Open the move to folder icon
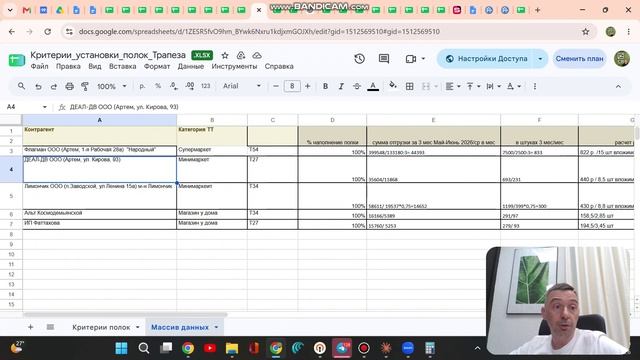 pyautogui.click(x=241, y=56)
